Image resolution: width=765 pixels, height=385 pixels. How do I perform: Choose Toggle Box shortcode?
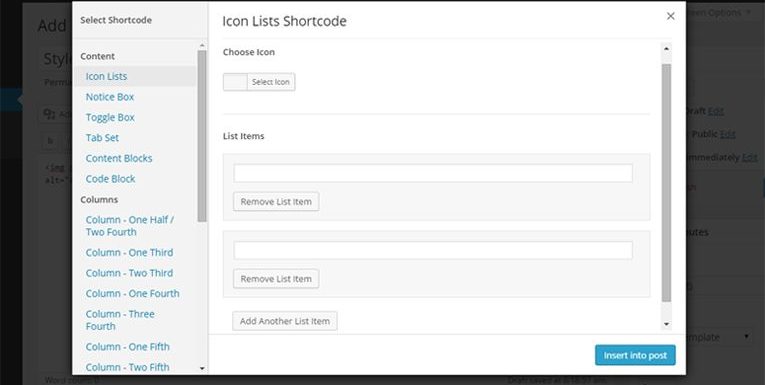110,117
